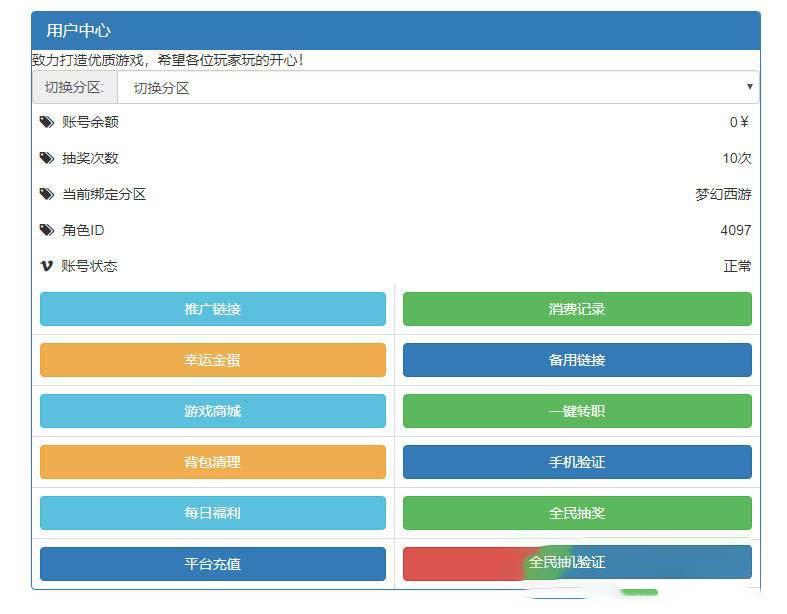This screenshot has width=787, height=614.
Task: Click the green 一键转职 button
Action: coord(577,411)
